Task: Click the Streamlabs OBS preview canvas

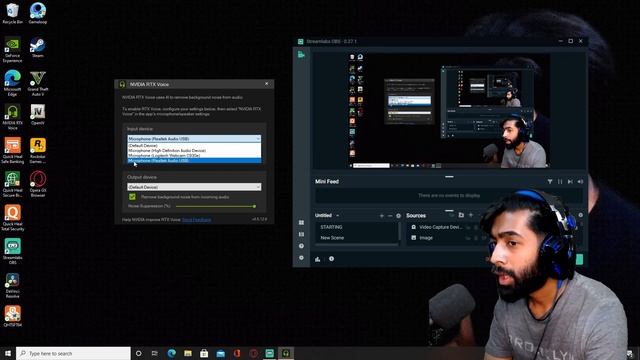Action: click(x=449, y=110)
